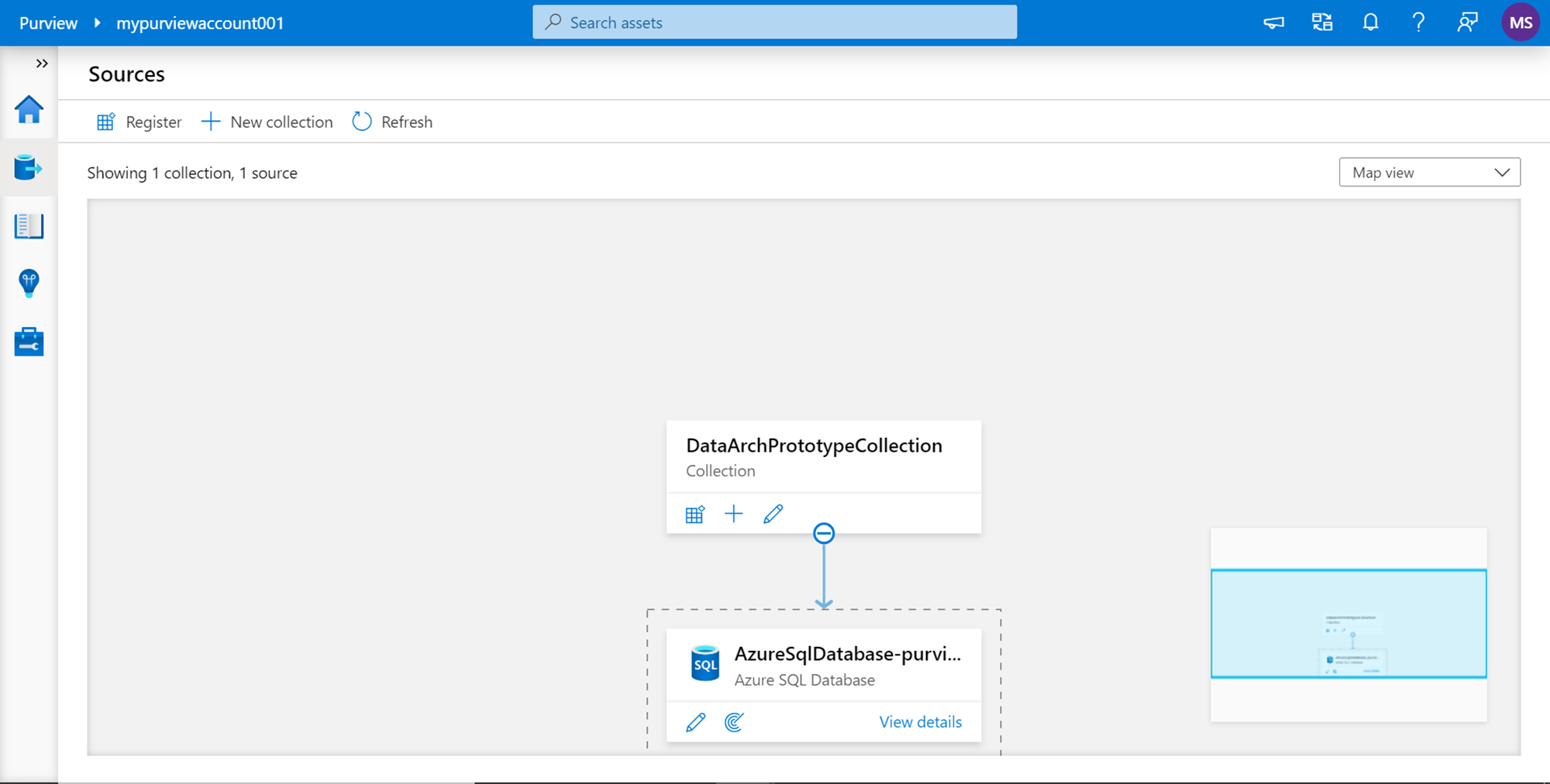This screenshot has width=1550, height=784.
Task: Open the Management toolbox icon in sidebar
Action: (29, 342)
